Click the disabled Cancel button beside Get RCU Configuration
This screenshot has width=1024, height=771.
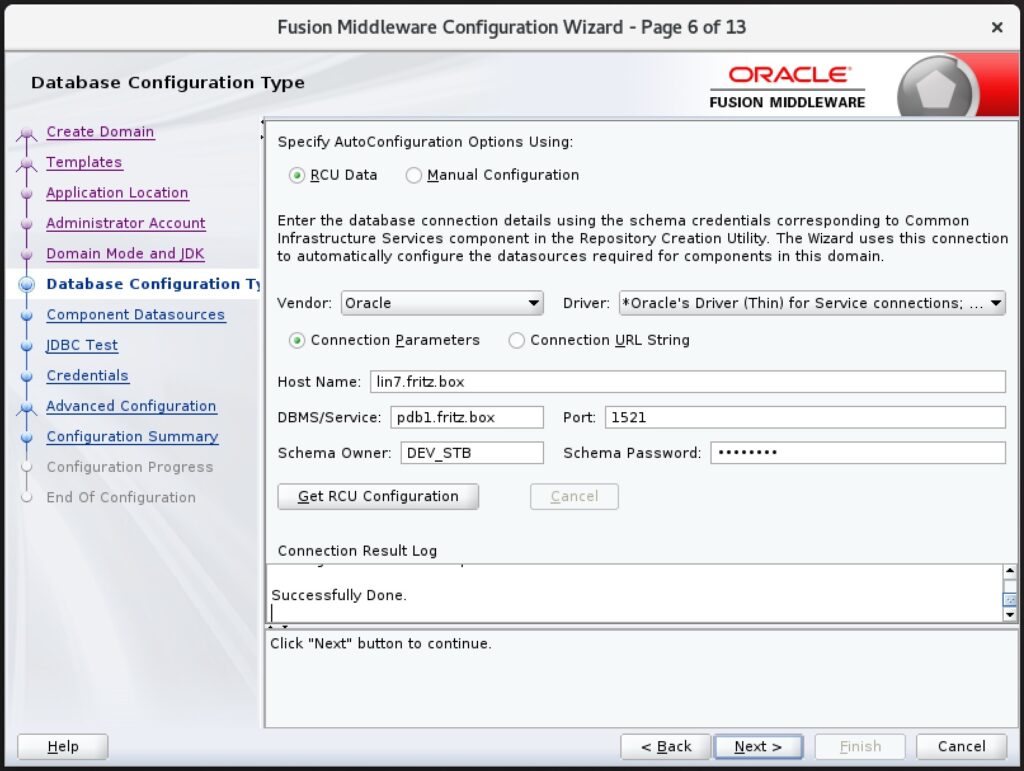point(574,496)
